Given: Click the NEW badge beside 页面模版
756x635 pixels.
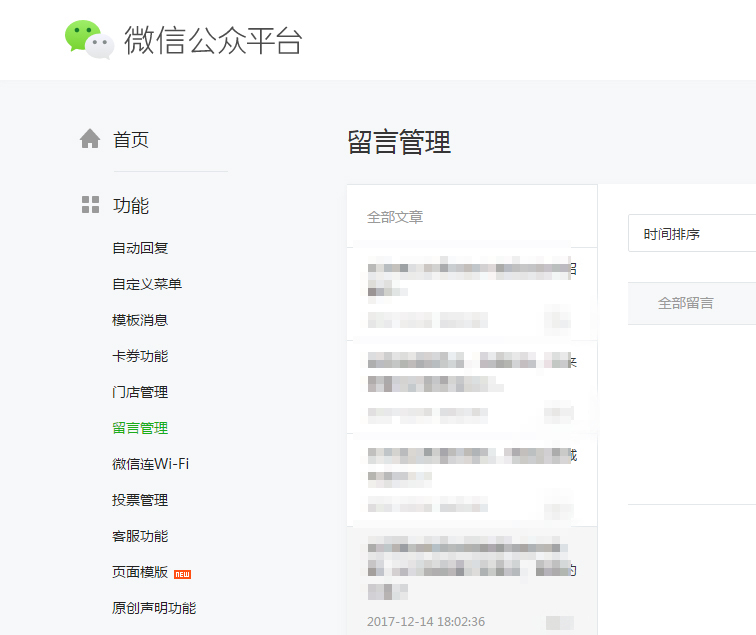Looking at the screenshot, I should [182, 574].
